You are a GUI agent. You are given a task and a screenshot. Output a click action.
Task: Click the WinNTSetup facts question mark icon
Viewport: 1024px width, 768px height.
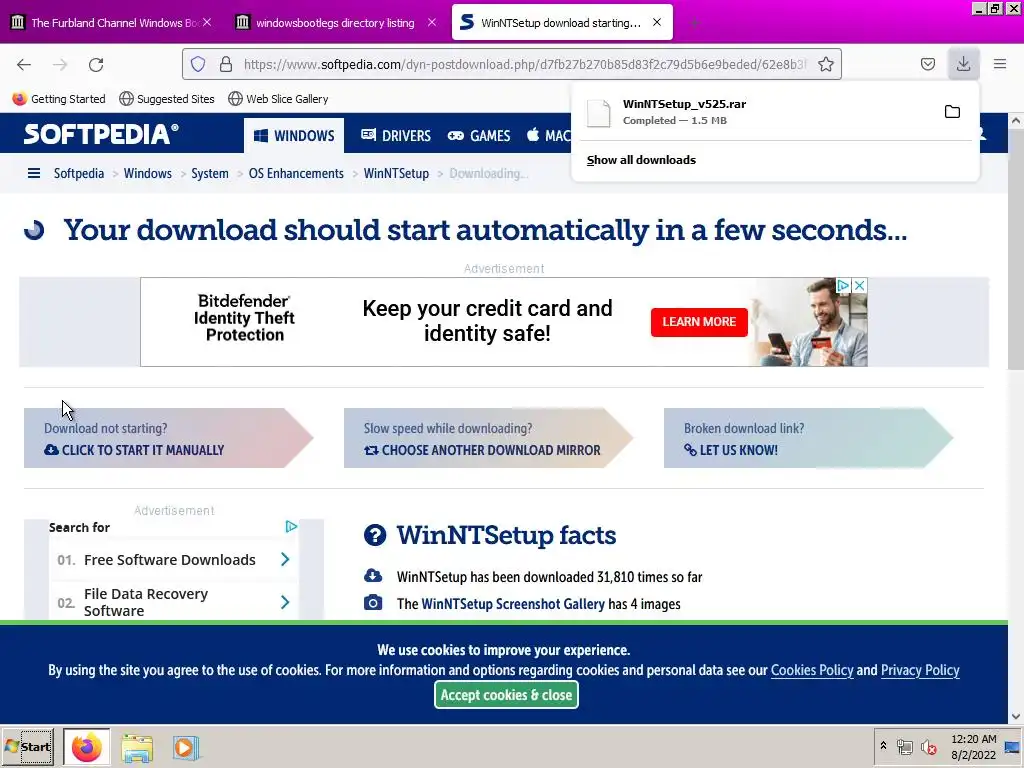[x=375, y=535]
